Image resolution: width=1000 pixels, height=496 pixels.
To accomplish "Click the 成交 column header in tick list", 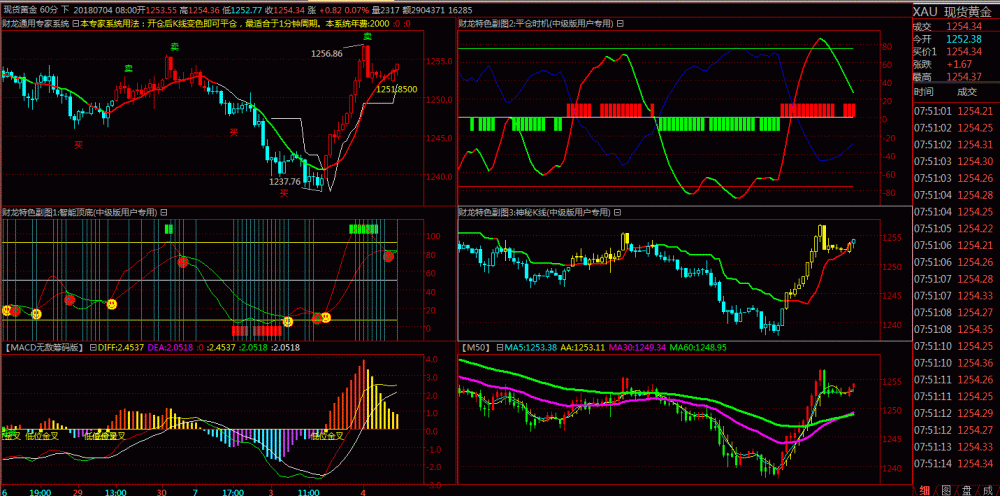I will [966, 92].
